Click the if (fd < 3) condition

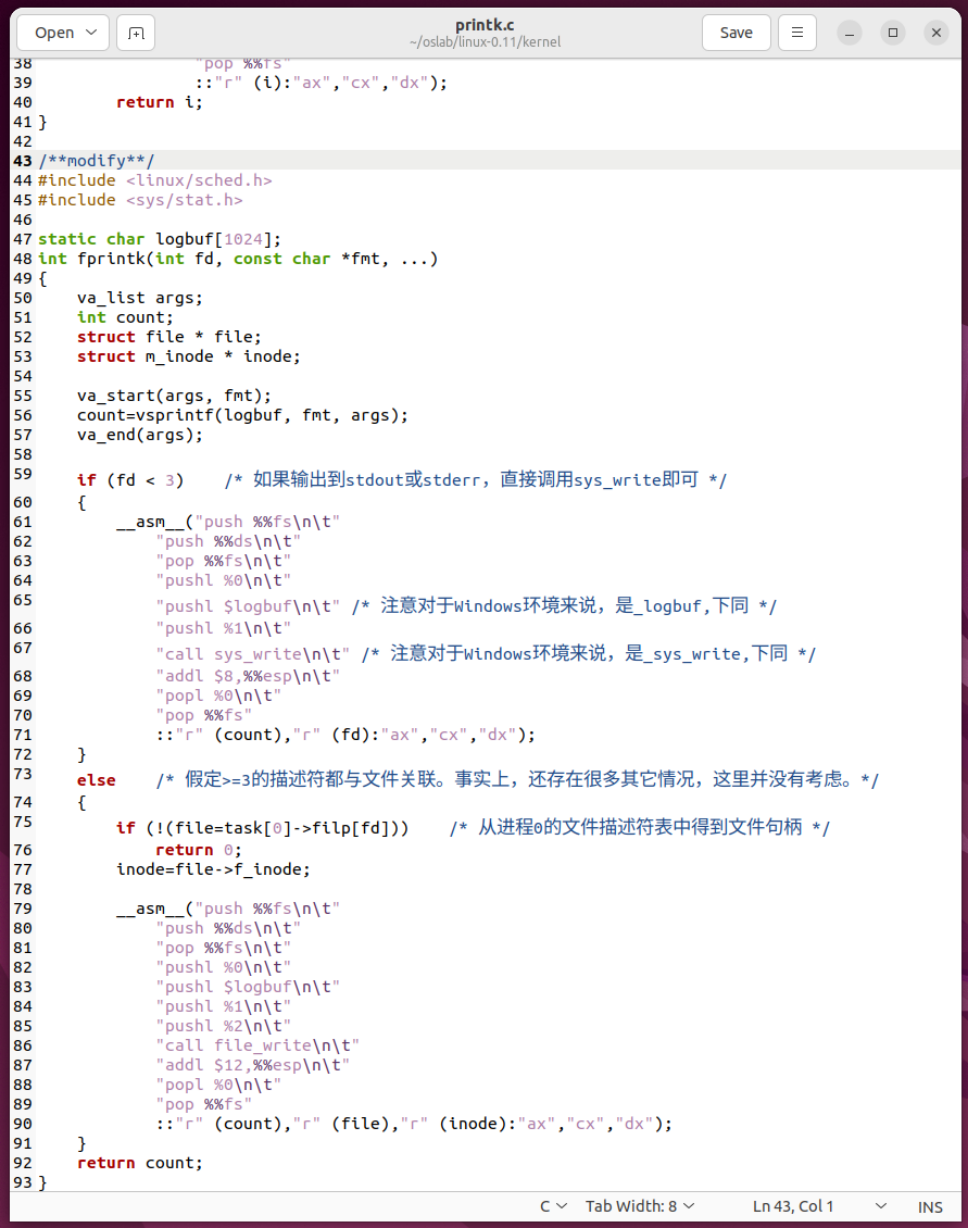131,480
